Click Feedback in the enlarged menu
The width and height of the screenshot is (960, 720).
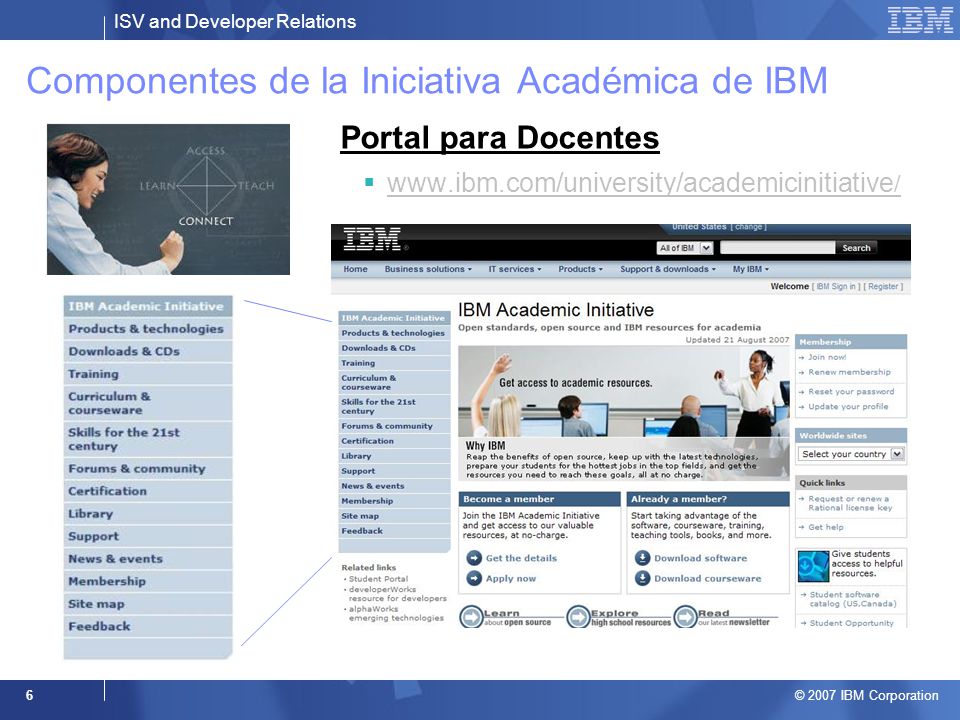point(148,626)
